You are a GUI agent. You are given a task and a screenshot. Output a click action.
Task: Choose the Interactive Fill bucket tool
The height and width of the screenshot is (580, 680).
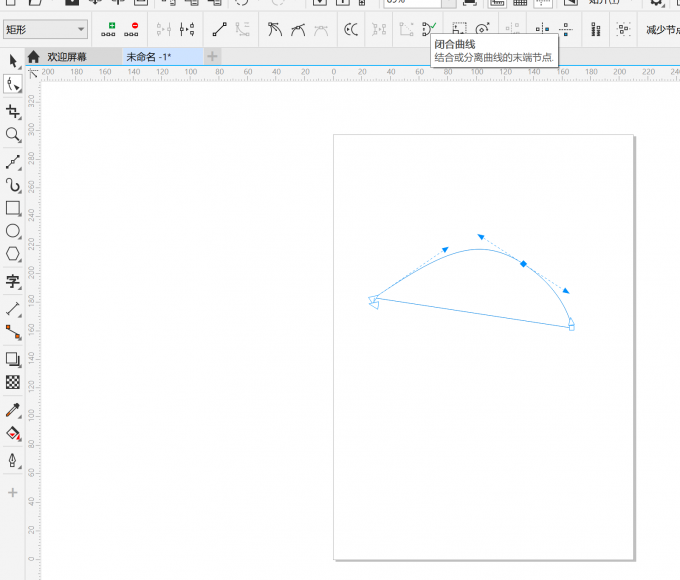13,434
